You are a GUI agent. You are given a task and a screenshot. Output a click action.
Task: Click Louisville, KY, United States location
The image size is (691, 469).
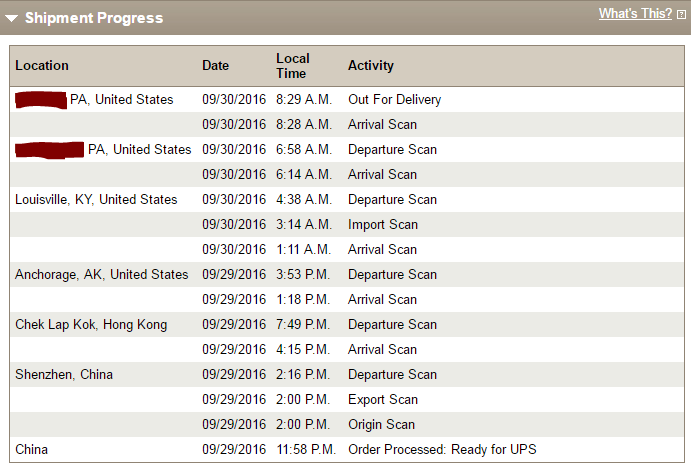point(96,200)
